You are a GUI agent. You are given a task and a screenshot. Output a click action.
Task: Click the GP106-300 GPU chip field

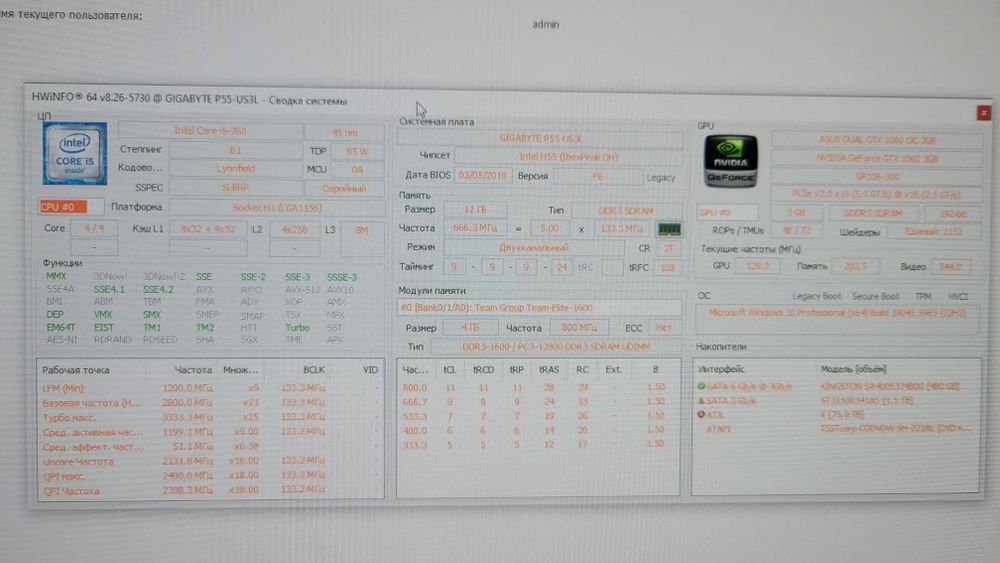point(877,176)
